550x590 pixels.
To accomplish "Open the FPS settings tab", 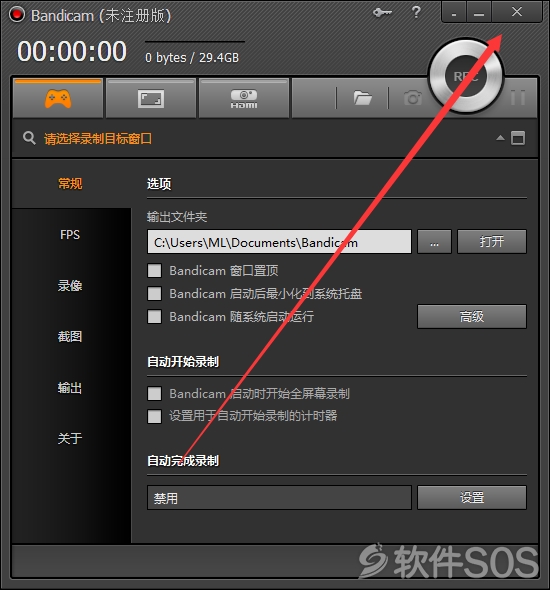I will [70, 235].
